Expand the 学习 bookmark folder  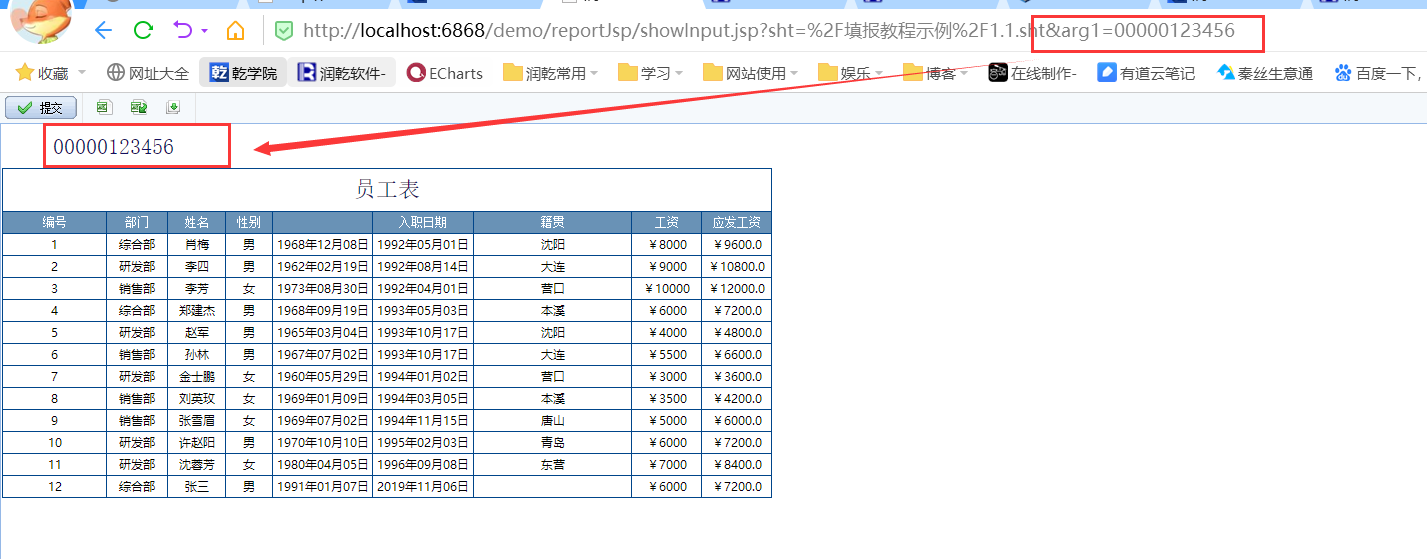[679, 73]
